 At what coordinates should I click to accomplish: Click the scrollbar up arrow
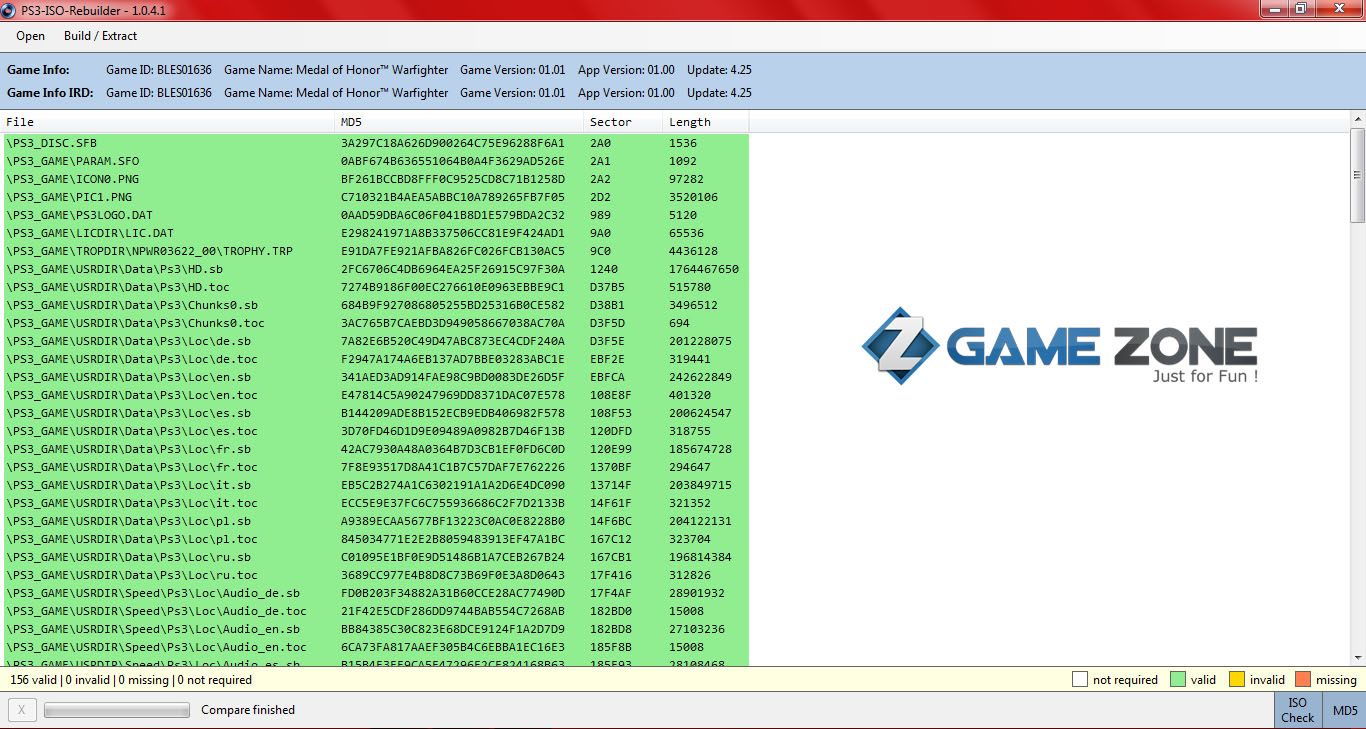click(x=1357, y=119)
